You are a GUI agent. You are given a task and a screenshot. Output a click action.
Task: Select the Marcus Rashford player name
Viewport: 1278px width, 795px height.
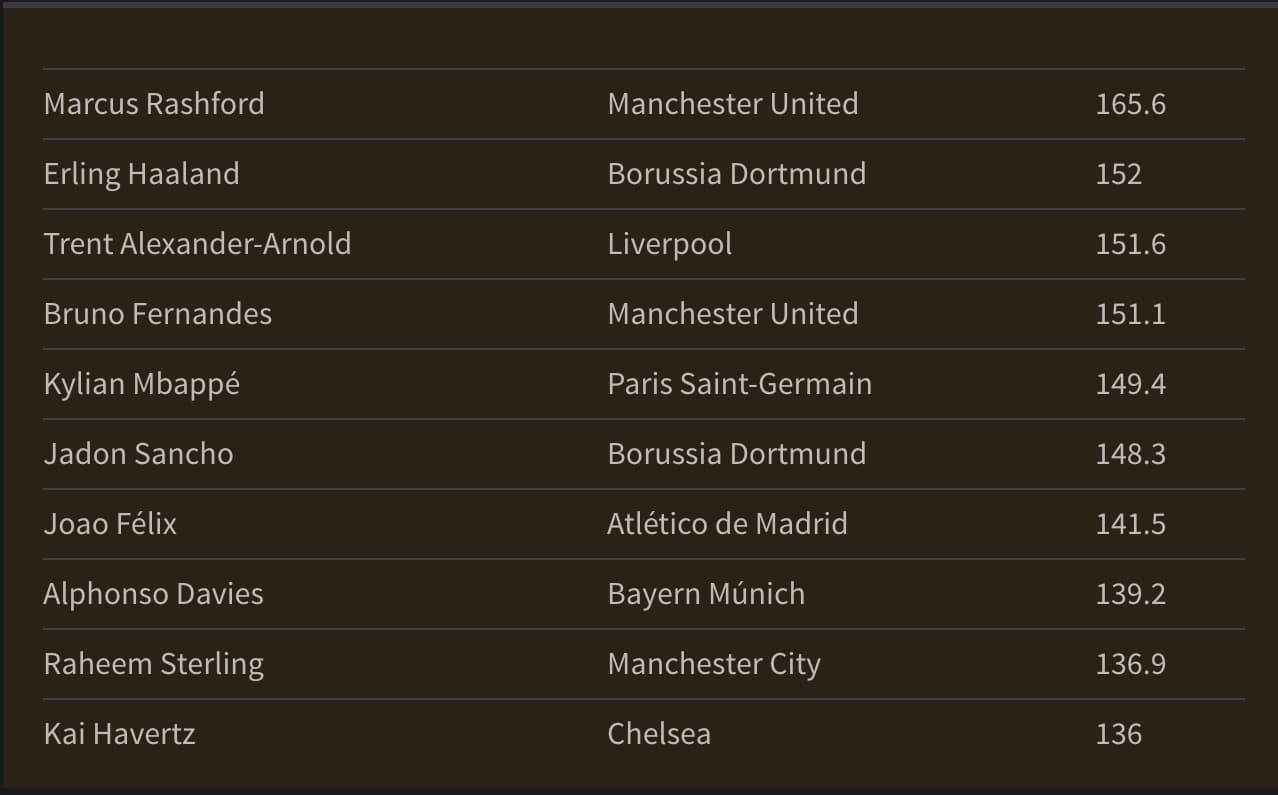pos(154,104)
